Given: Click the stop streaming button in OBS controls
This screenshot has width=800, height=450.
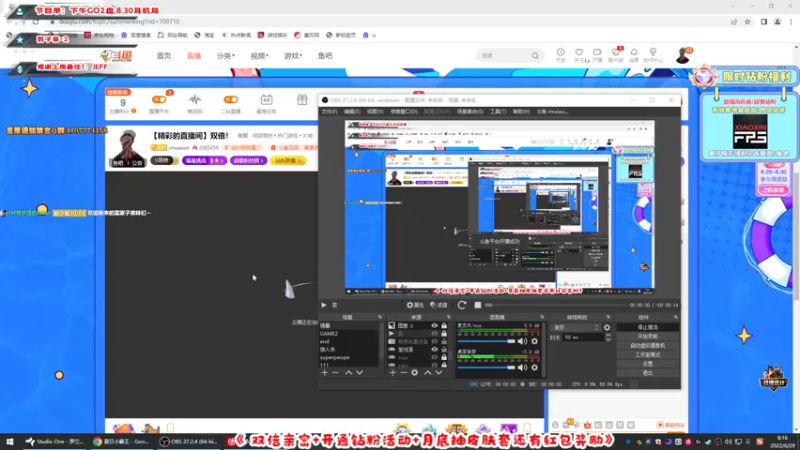Looking at the screenshot, I should 647,328.
